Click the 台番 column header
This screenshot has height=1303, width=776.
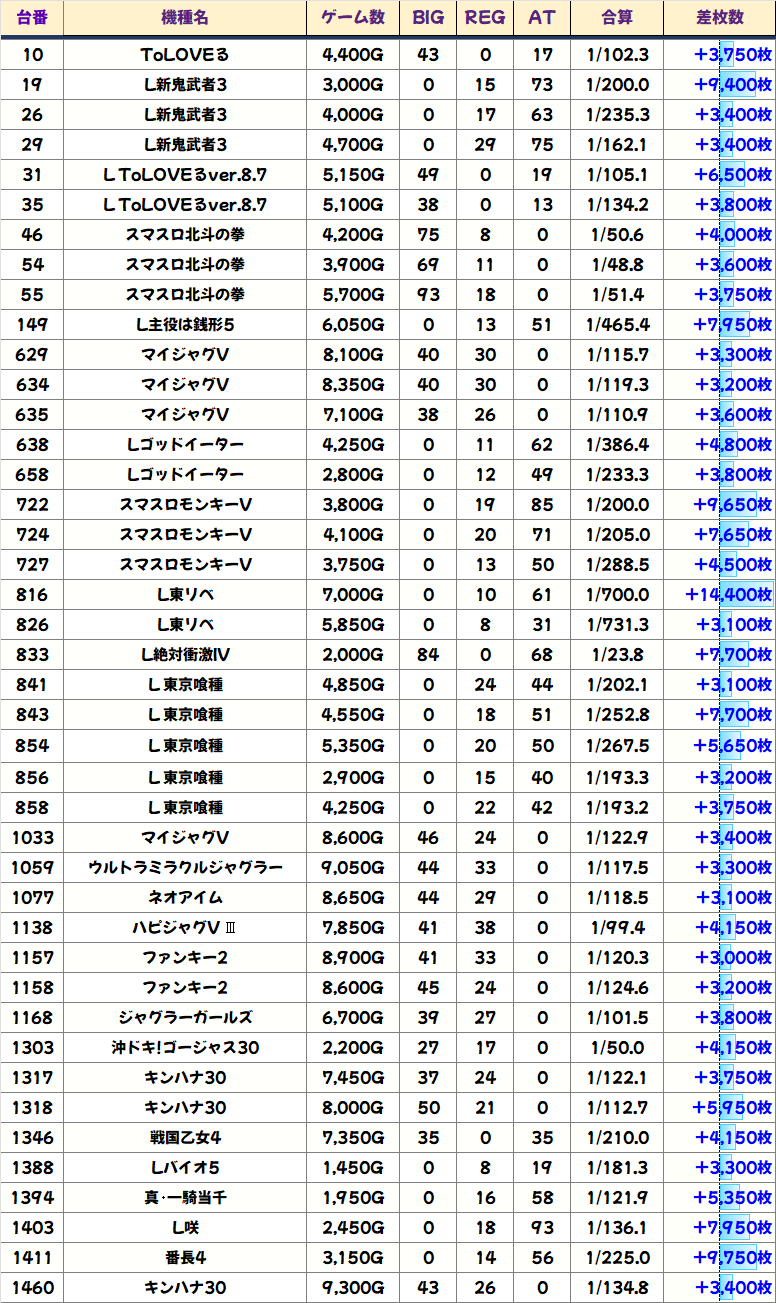point(32,18)
